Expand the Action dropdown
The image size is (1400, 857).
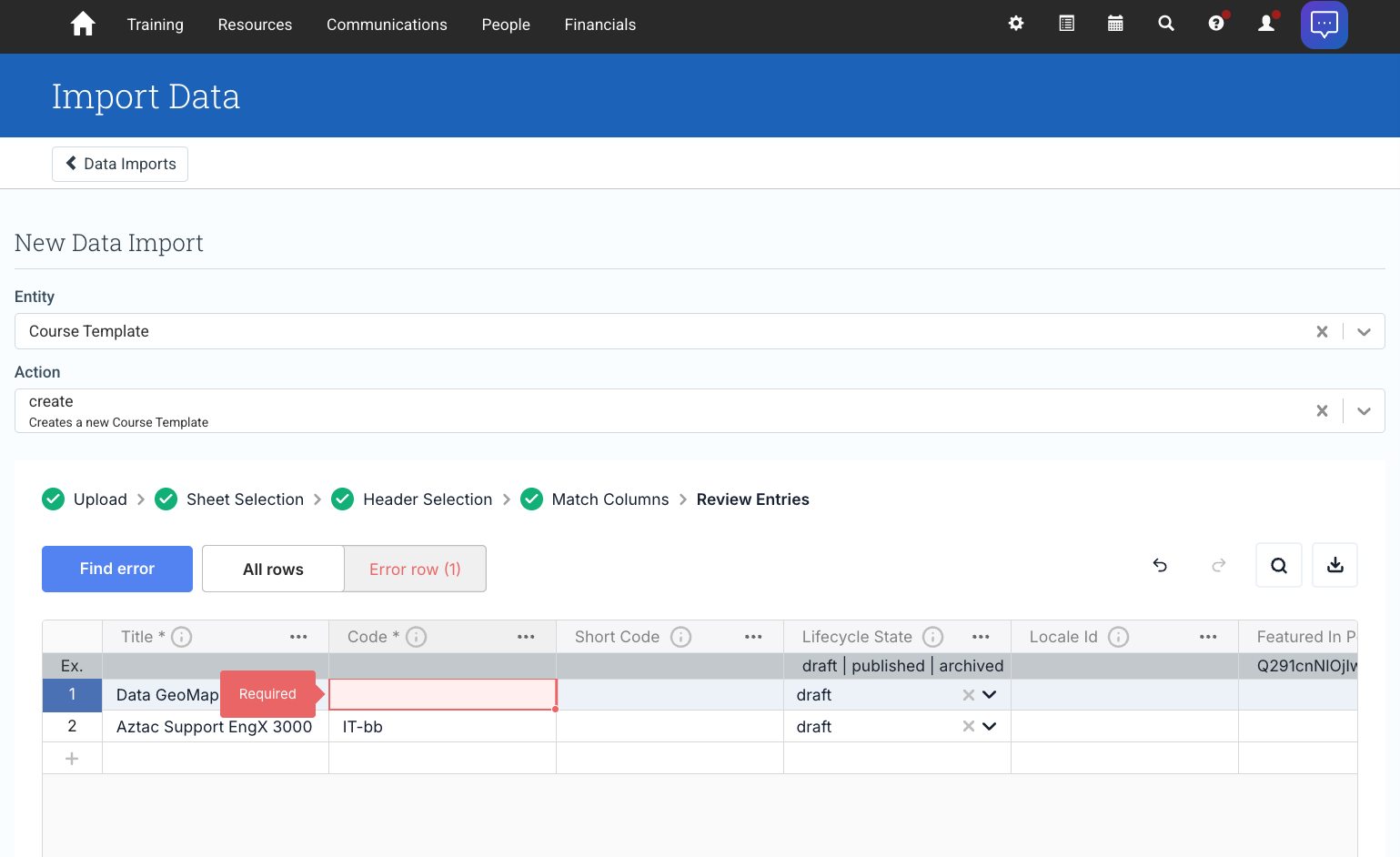click(1364, 411)
